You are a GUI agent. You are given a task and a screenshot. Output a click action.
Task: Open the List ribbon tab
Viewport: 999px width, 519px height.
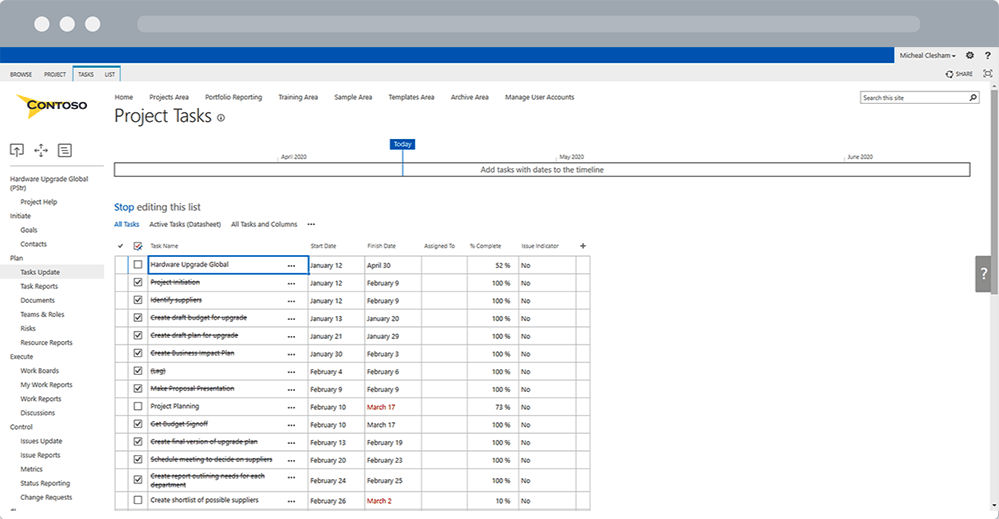tap(110, 74)
